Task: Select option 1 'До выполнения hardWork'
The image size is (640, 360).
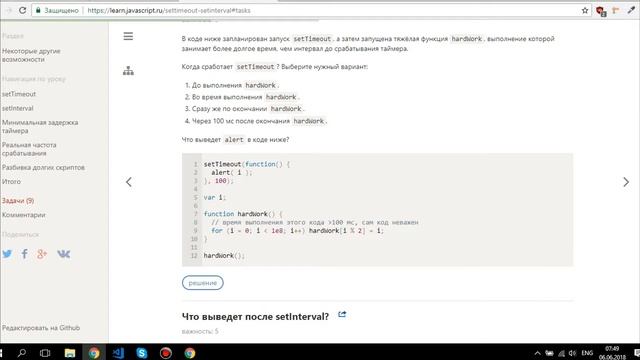Action: pos(232,85)
